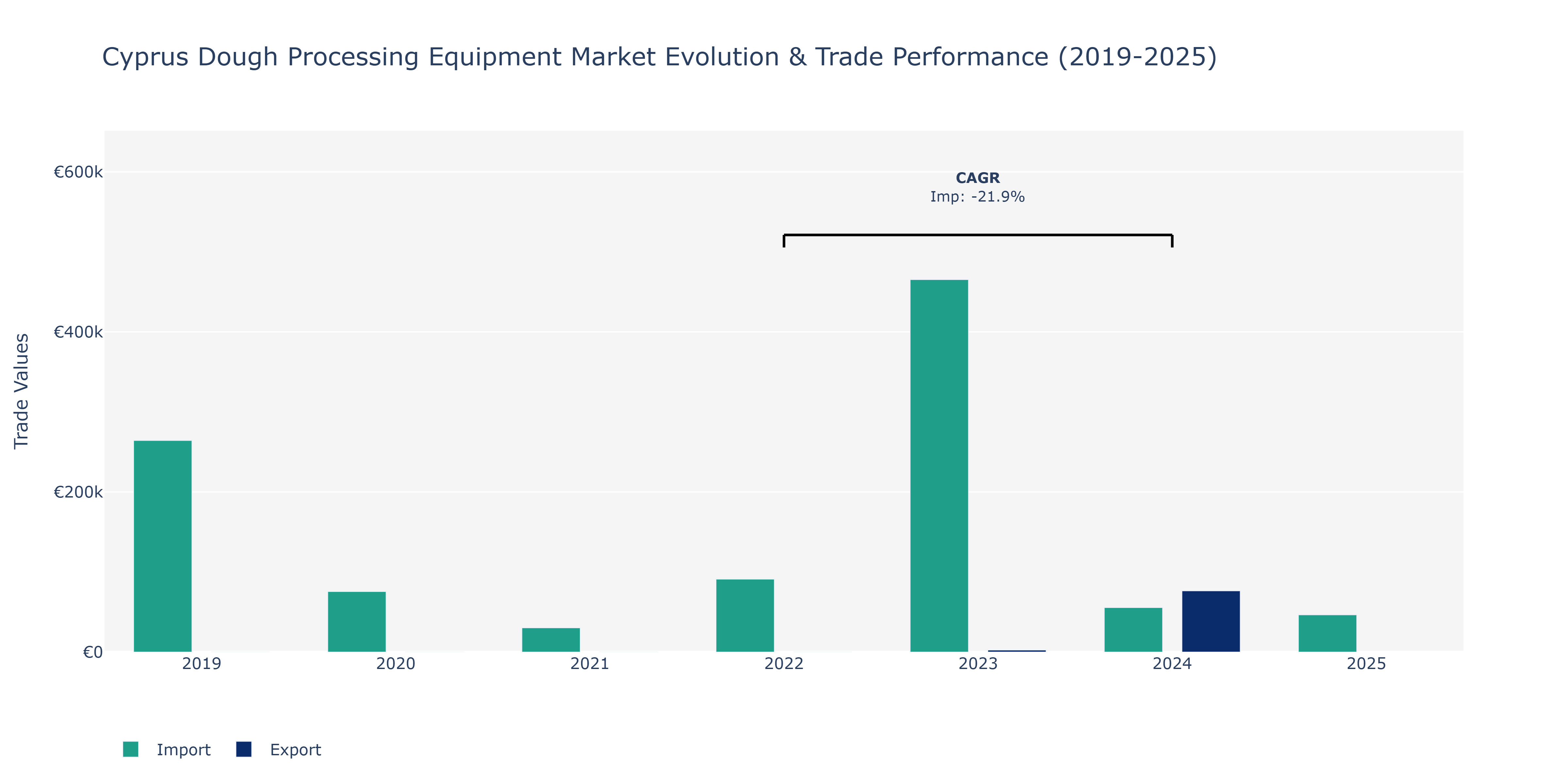The image size is (1568, 784).
Task: Click the 2020 x-axis label
Action: tap(396, 663)
